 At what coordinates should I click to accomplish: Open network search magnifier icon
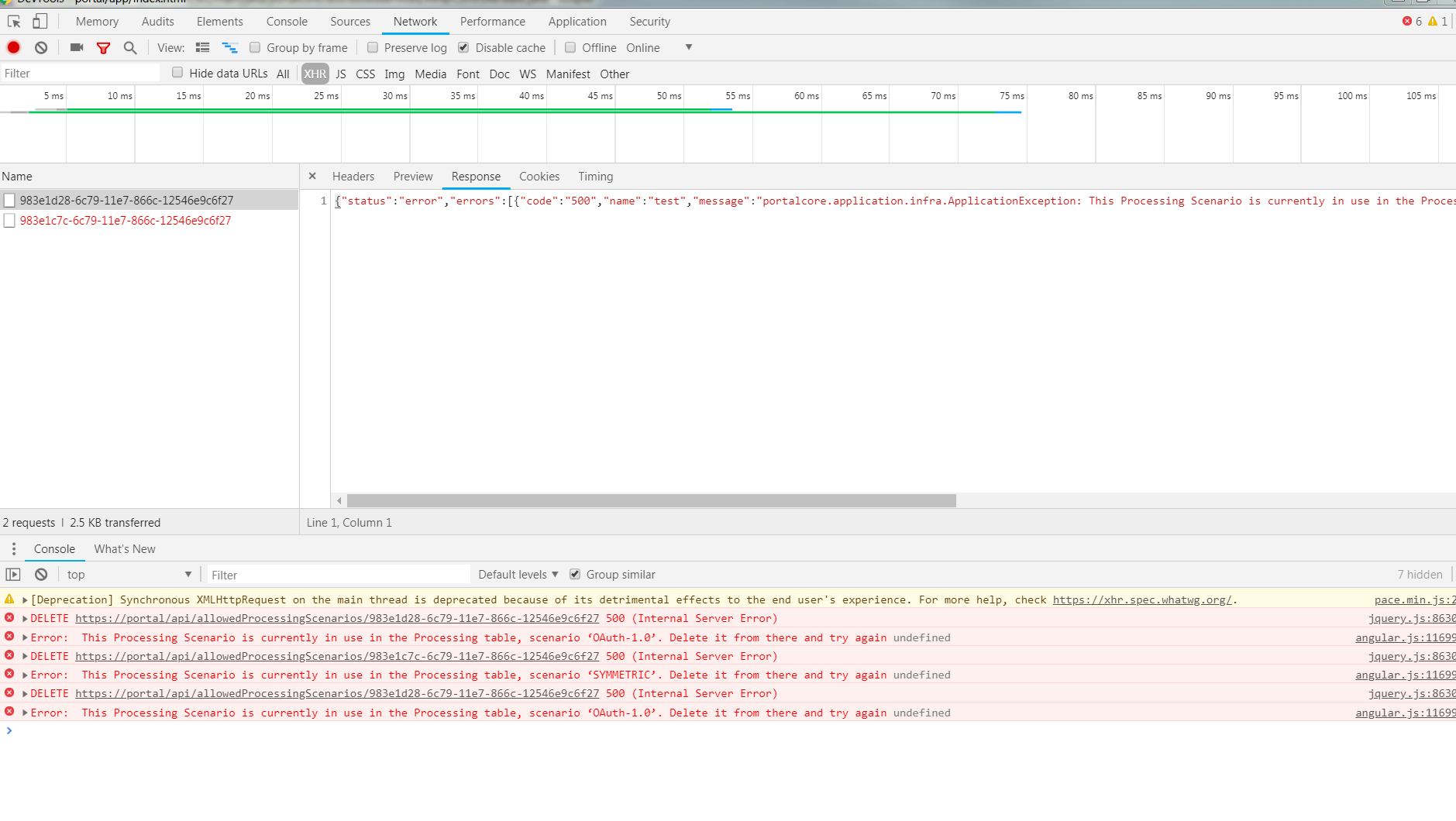point(130,48)
